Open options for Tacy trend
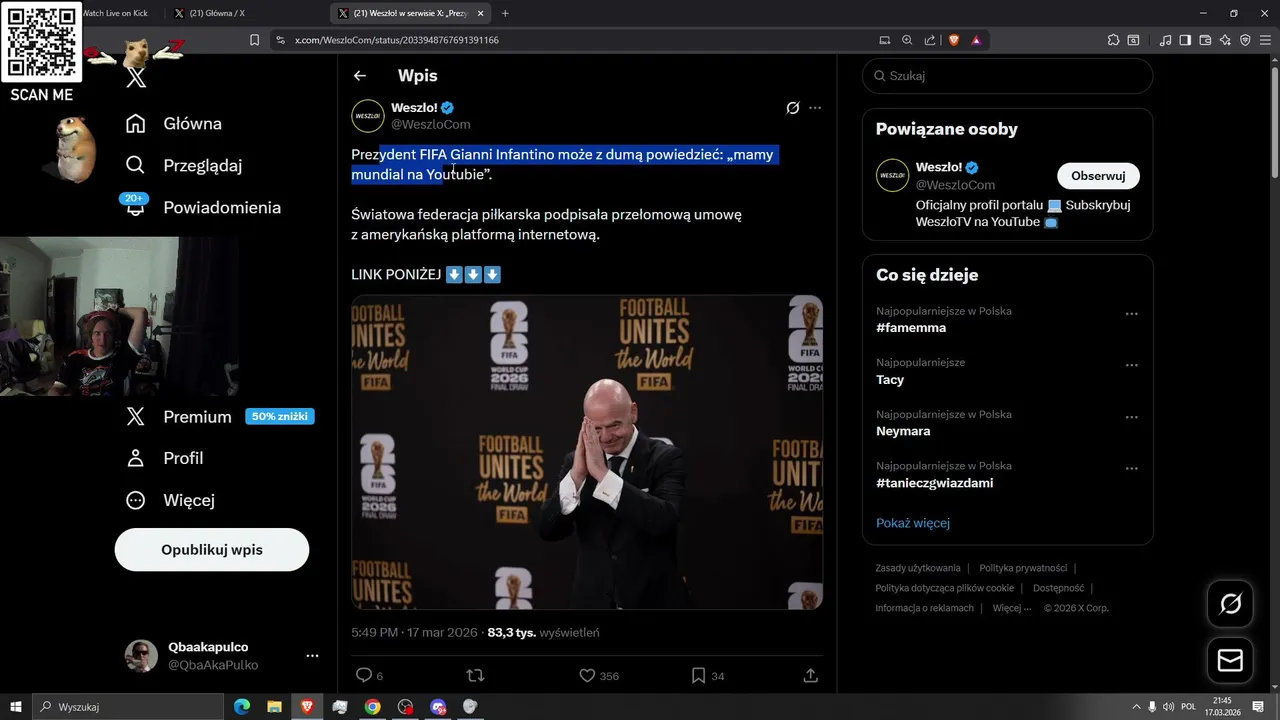The height and width of the screenshot is (720, 1280). (1132, 365)
